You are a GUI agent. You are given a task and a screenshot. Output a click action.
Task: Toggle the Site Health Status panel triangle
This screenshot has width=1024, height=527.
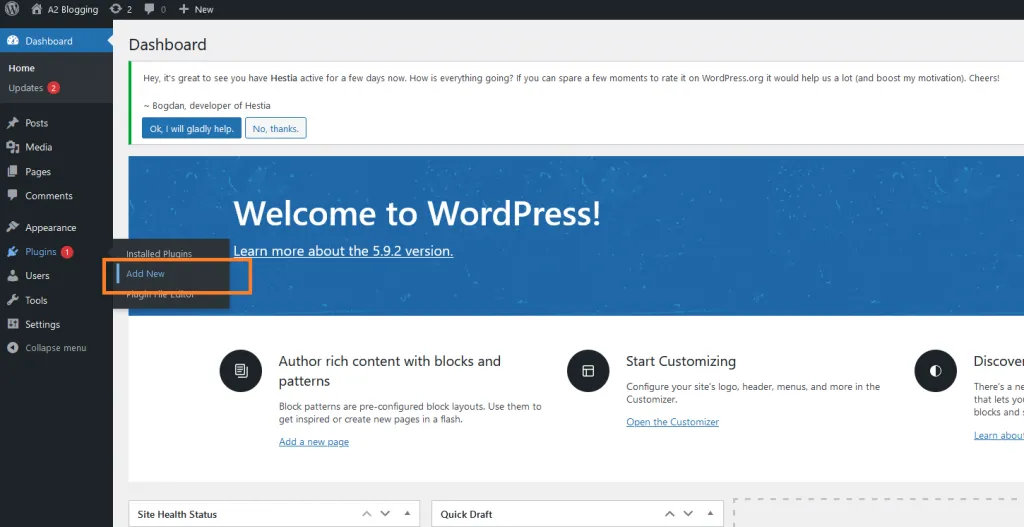click(x=408, y=513)
